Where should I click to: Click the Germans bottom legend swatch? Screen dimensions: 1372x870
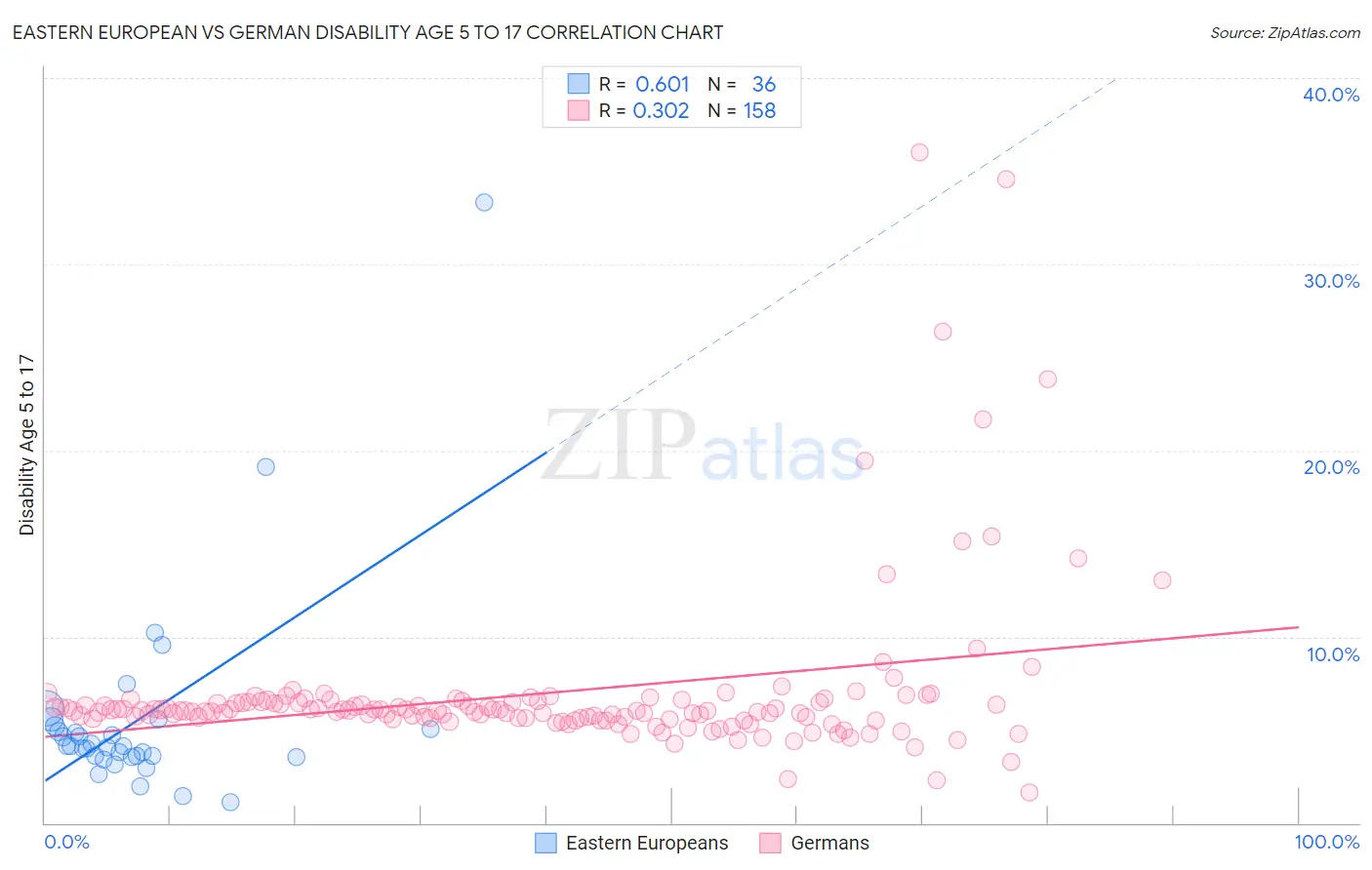point(771,843)
